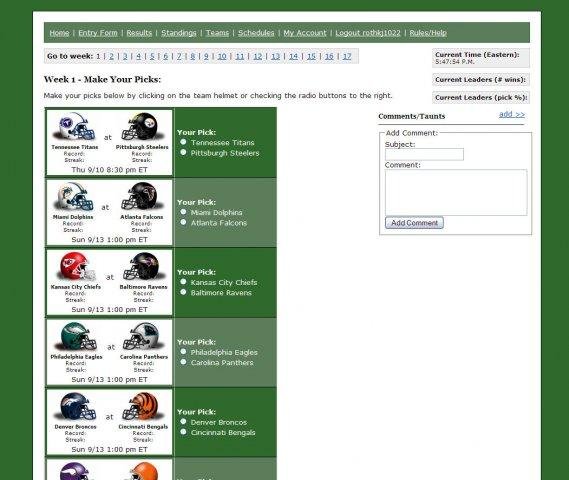
Task: Check the Tennessee Titans radio button
Action: tap(183, 142)
